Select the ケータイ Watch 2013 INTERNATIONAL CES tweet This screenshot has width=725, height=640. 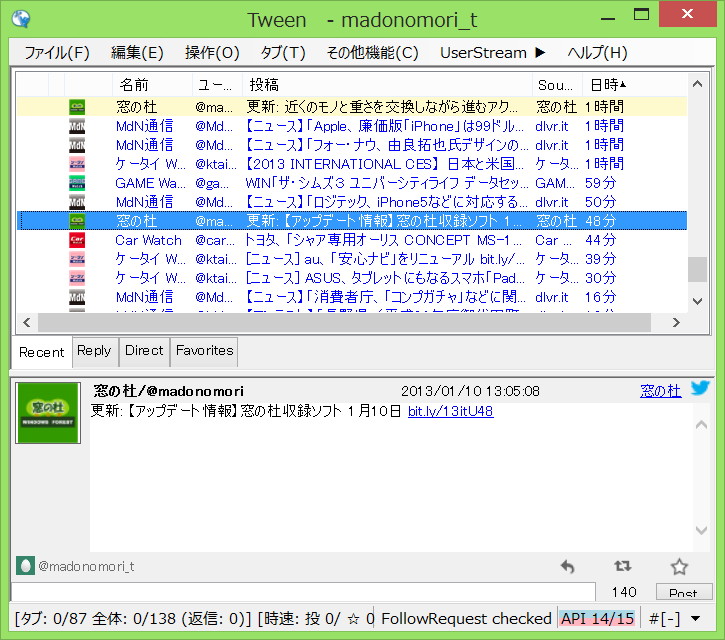point(352,164)
